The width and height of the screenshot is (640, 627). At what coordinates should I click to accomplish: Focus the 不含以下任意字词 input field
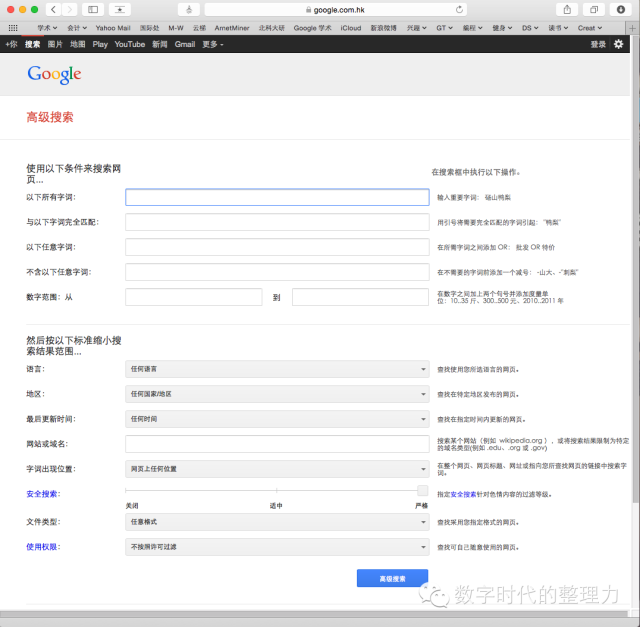coord(277,272)
